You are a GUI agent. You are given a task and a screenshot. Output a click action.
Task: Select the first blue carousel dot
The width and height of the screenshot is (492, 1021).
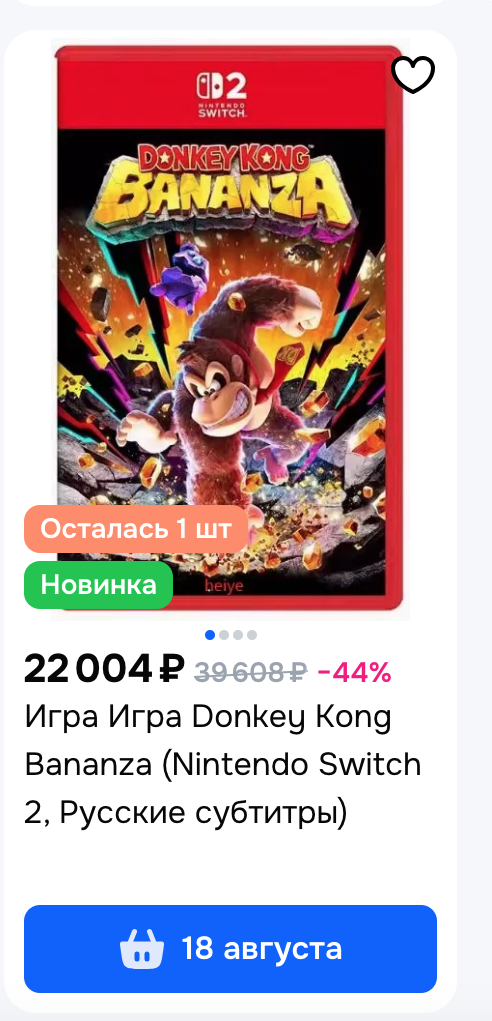point(210,635)
